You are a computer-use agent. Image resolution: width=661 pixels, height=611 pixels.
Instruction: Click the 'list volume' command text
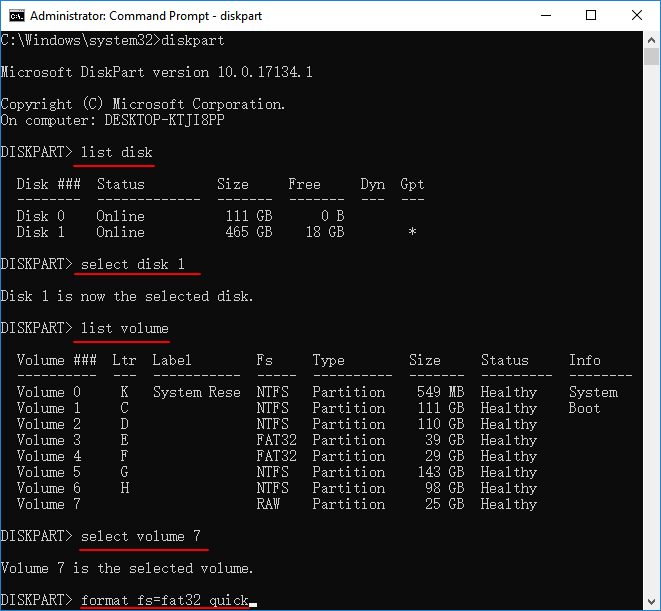(124, 328)
